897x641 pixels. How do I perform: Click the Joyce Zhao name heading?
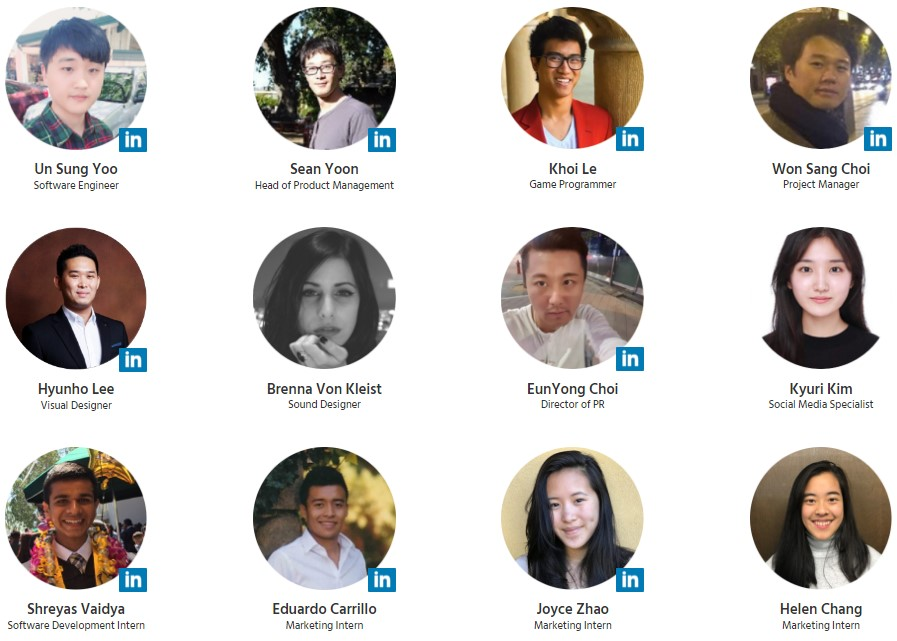(x=573, y=609)
